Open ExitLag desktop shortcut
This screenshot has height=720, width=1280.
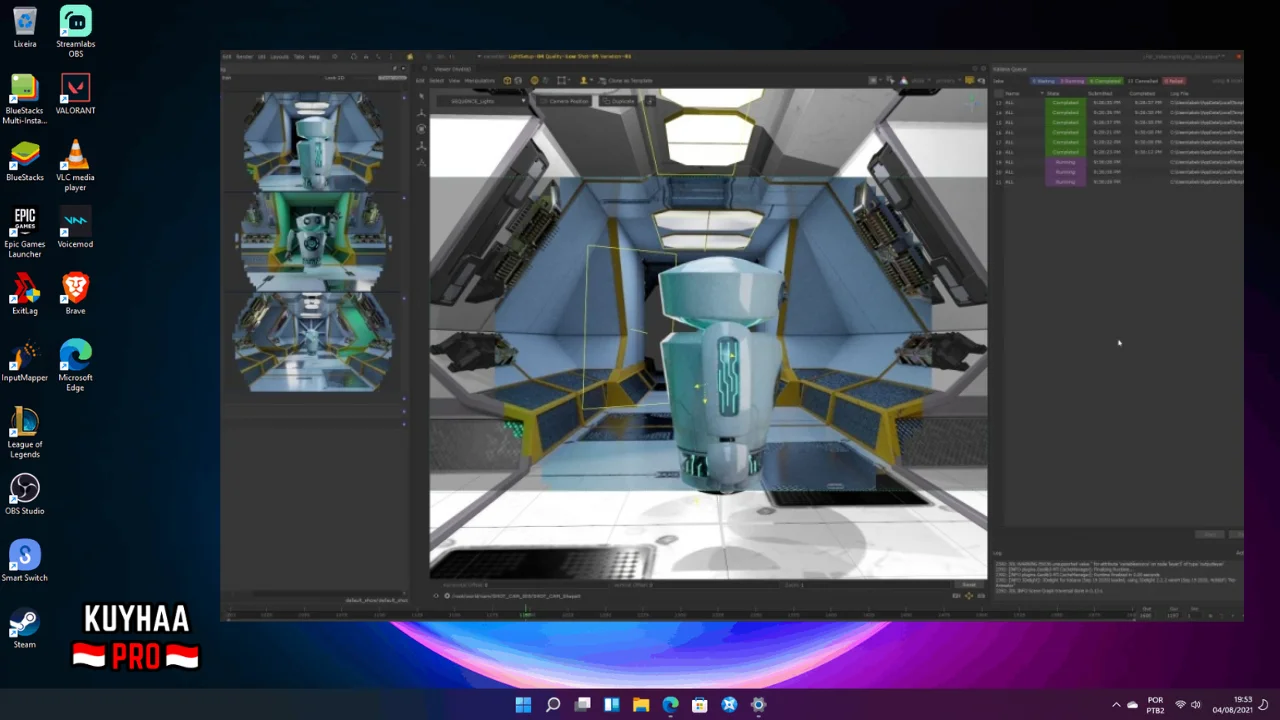point(25,295)
